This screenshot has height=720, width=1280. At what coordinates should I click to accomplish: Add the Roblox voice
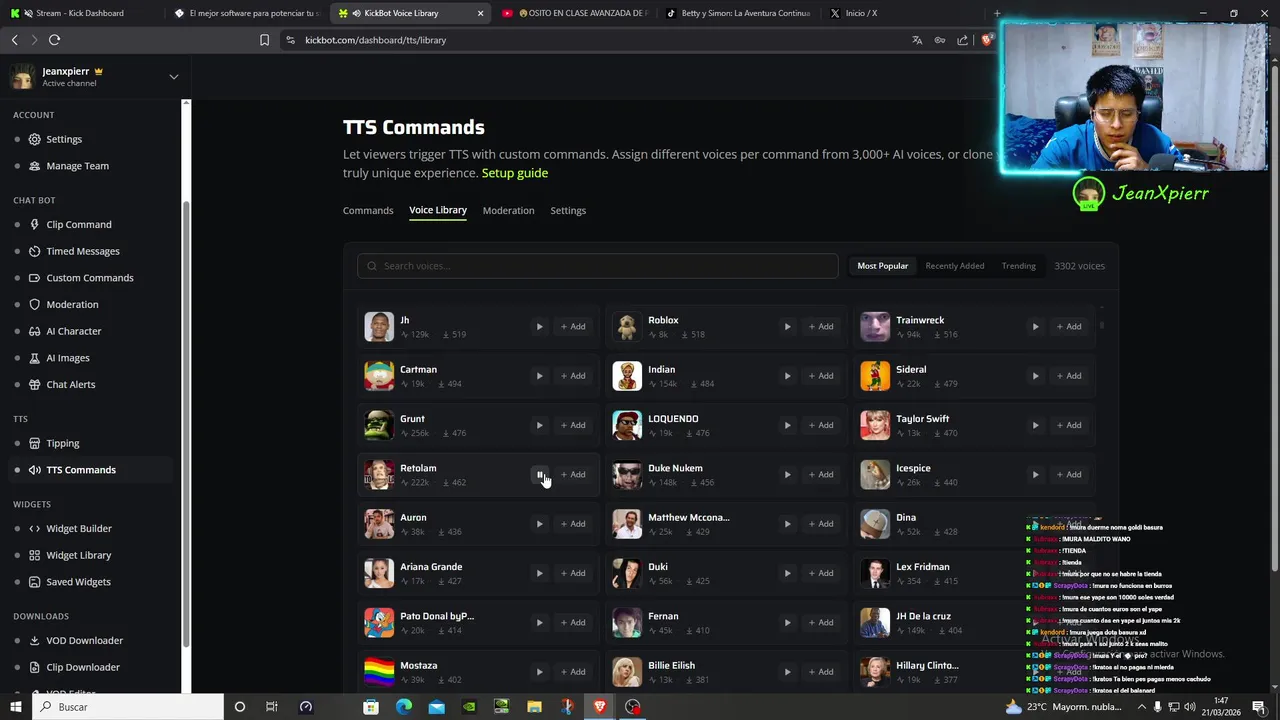(x=821, y=326)
